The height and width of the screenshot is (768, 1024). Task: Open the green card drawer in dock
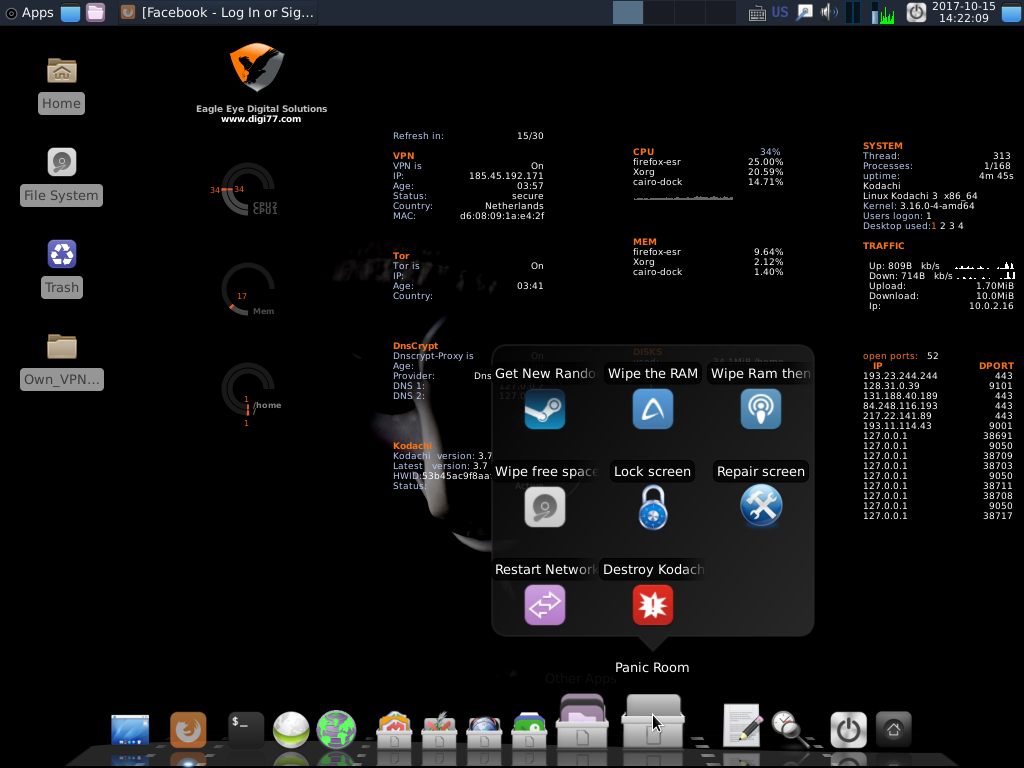[529, 729]
